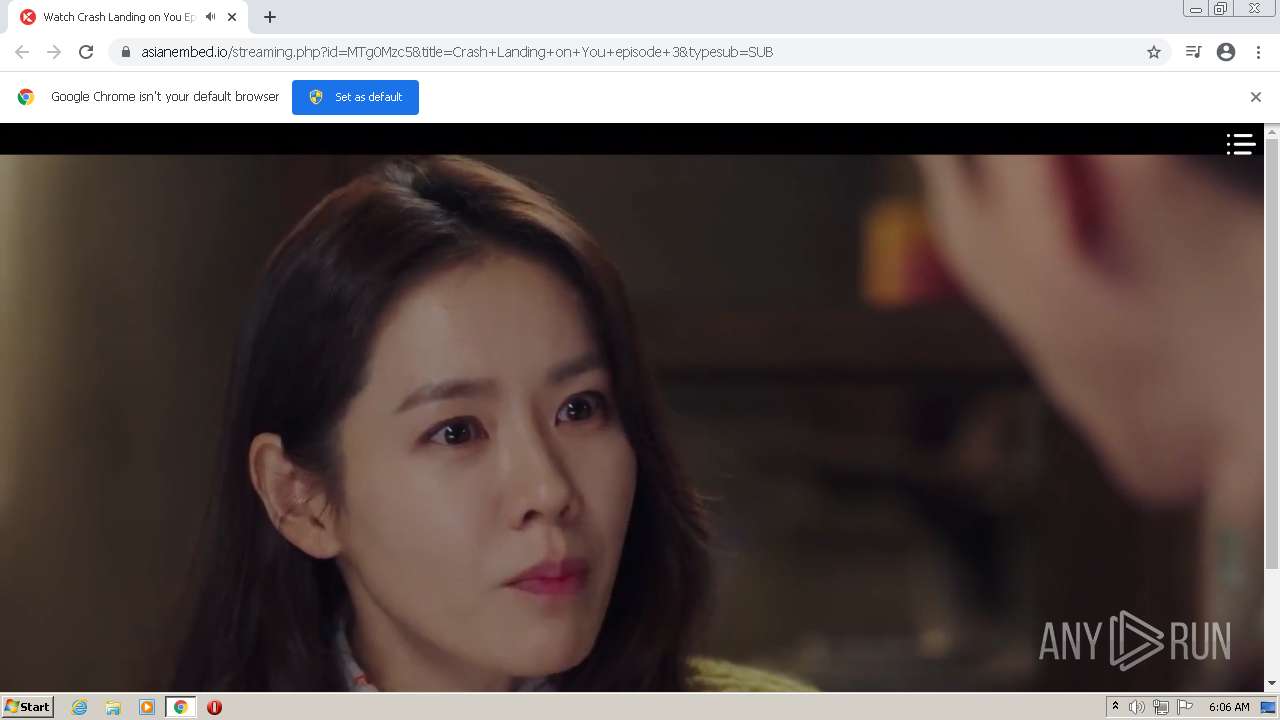This screenshot has height=720, width=1280.
Task: Open File Explorer from taskbar
Action: (113, 707)
